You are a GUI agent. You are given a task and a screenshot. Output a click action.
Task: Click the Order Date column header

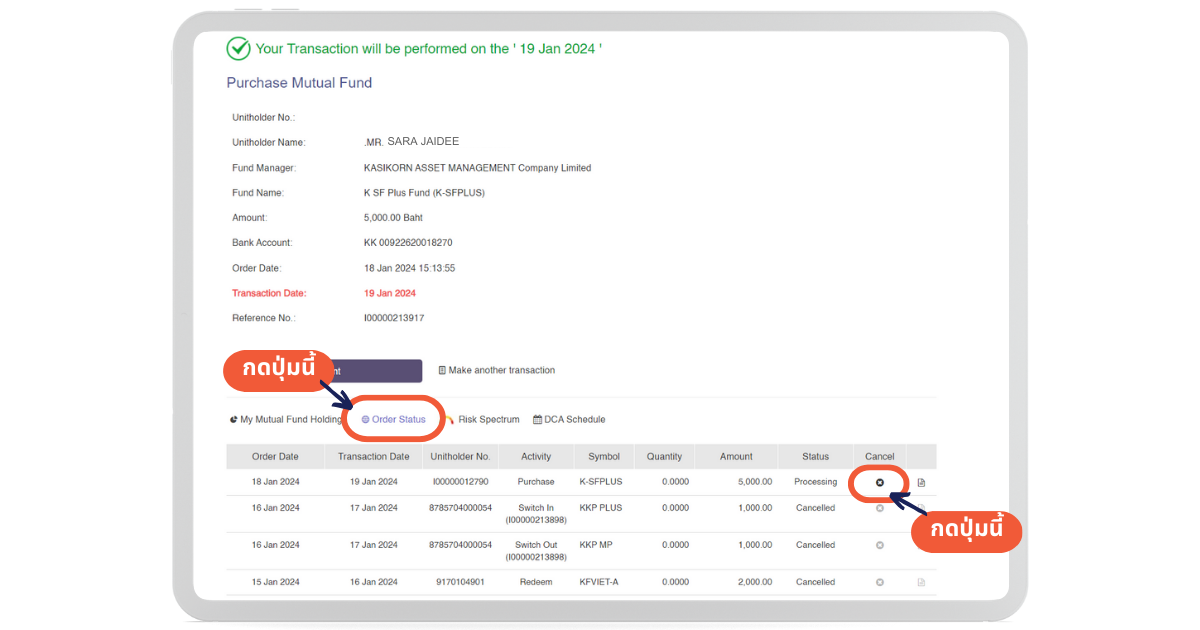click(x=275, y=457)
